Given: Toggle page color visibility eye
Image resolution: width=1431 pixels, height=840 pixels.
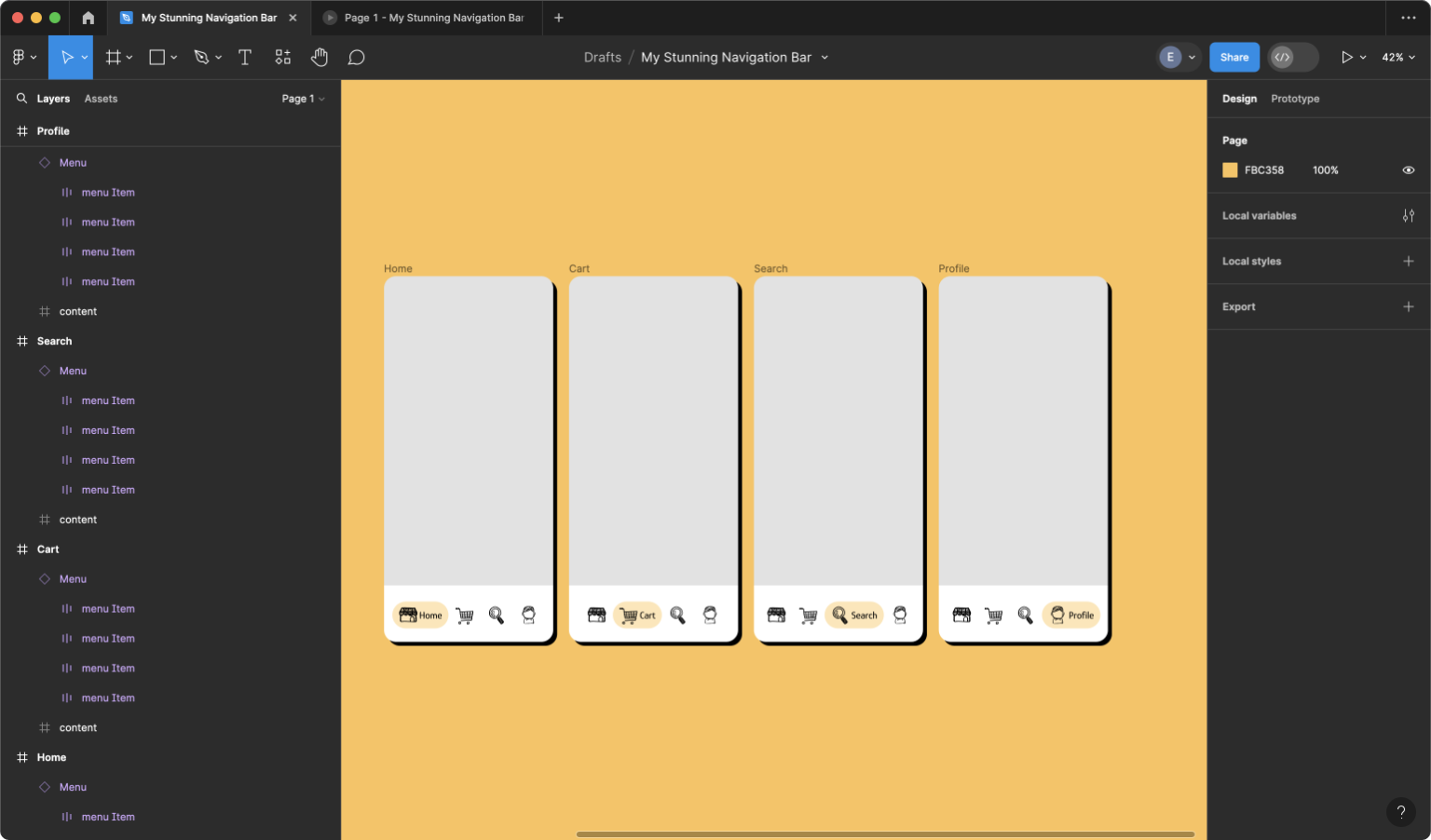Looking at the screenshot, I should [1408, 169].
